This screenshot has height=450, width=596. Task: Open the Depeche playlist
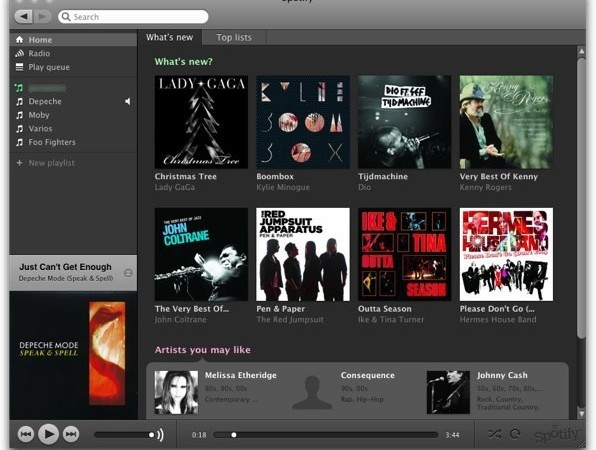(73, 101)
